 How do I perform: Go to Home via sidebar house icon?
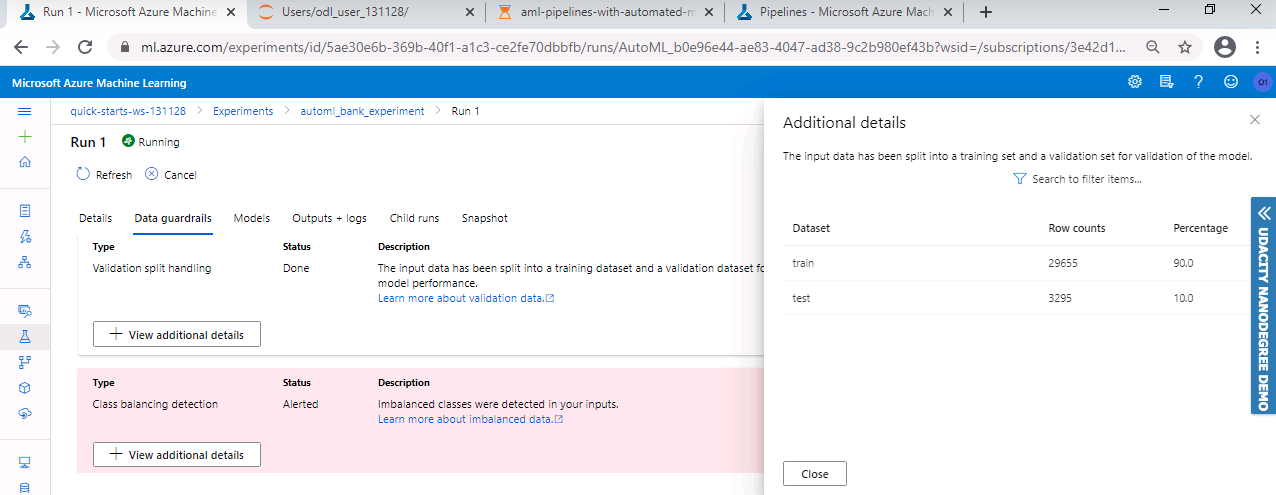tap(25, 162)
